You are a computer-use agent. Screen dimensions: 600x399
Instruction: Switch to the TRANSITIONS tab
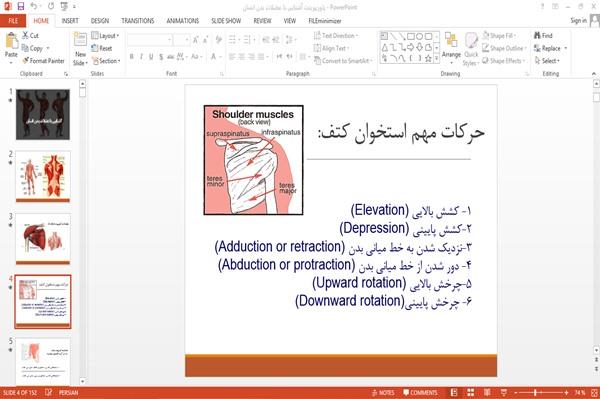(138, 21)
